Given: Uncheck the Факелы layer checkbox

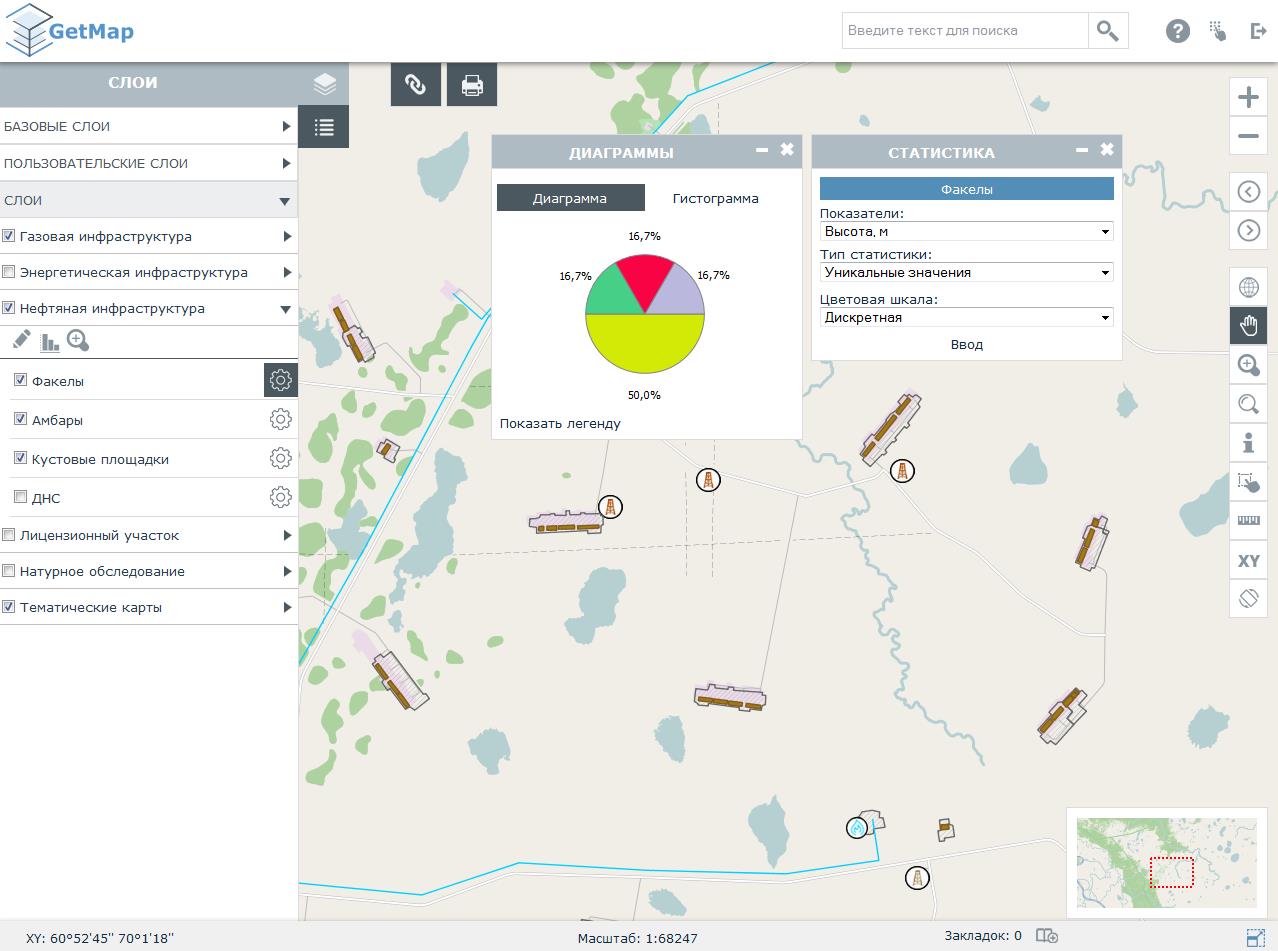Looking at the screenshot, I should click(x=20, y=380).
